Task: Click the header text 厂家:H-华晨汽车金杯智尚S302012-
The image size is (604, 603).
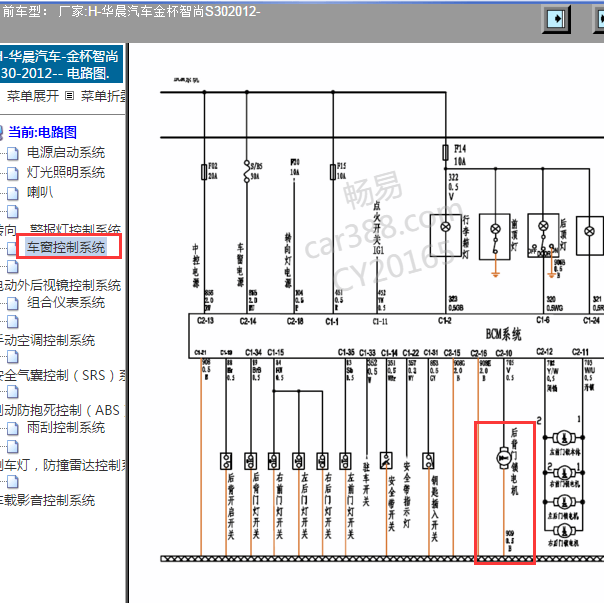Action: (159, 12)
